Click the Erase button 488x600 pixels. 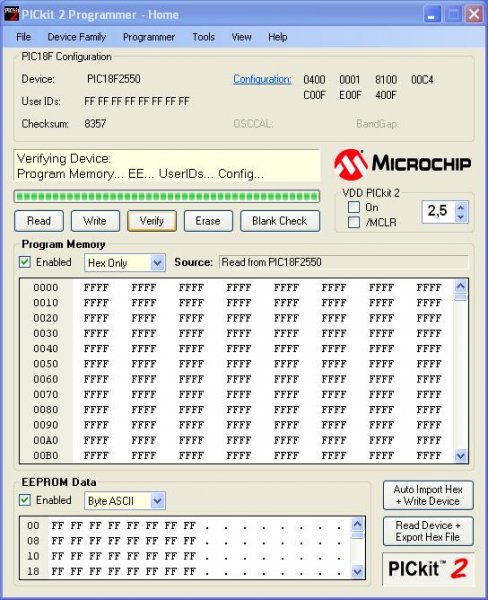[x=208, y=221]
